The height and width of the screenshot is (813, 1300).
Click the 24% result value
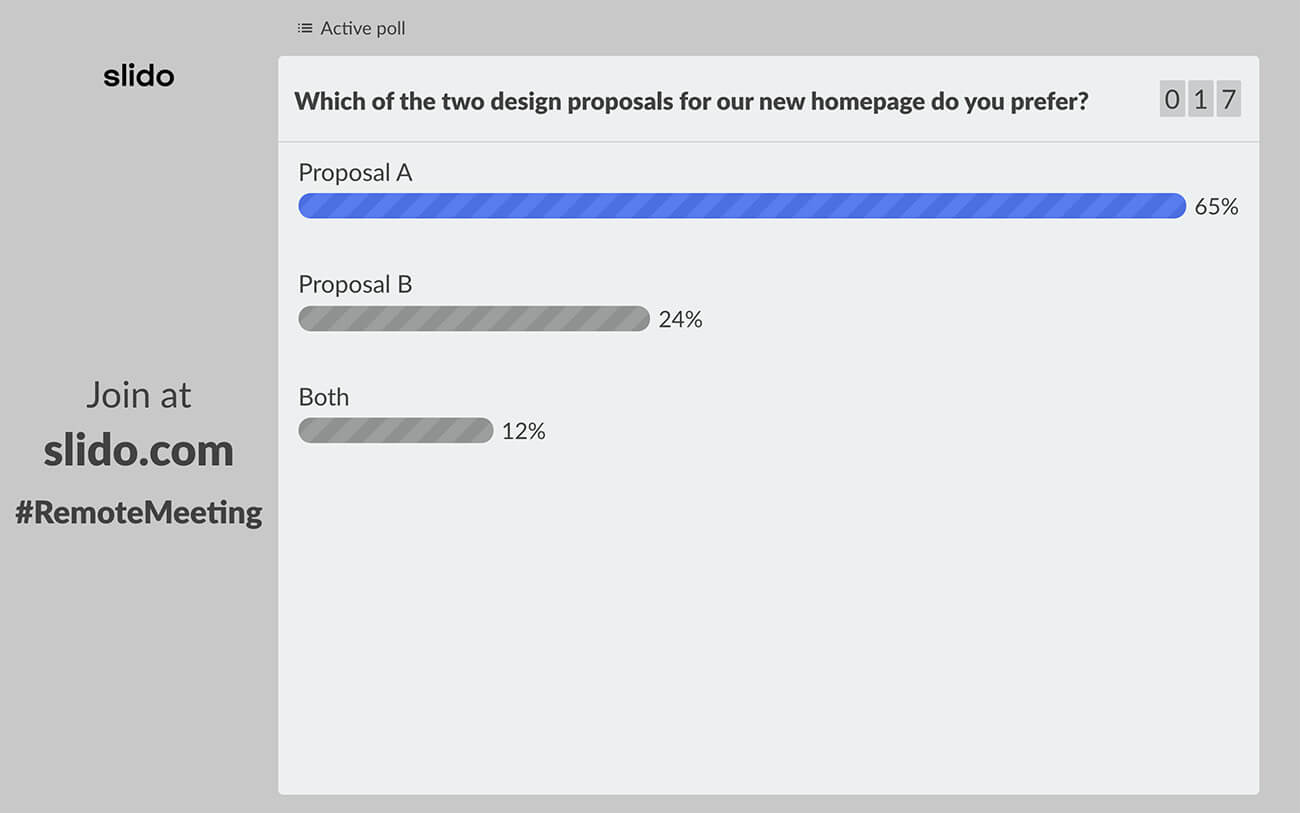680,319
